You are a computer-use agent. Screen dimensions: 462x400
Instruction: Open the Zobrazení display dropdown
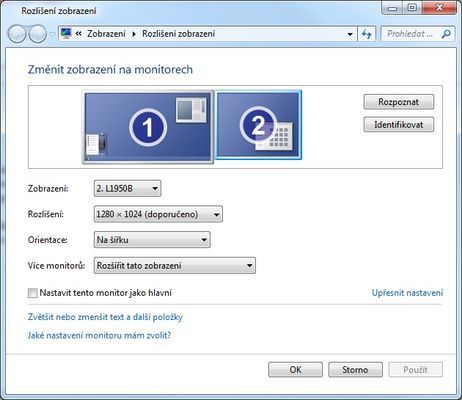point(128,189)
